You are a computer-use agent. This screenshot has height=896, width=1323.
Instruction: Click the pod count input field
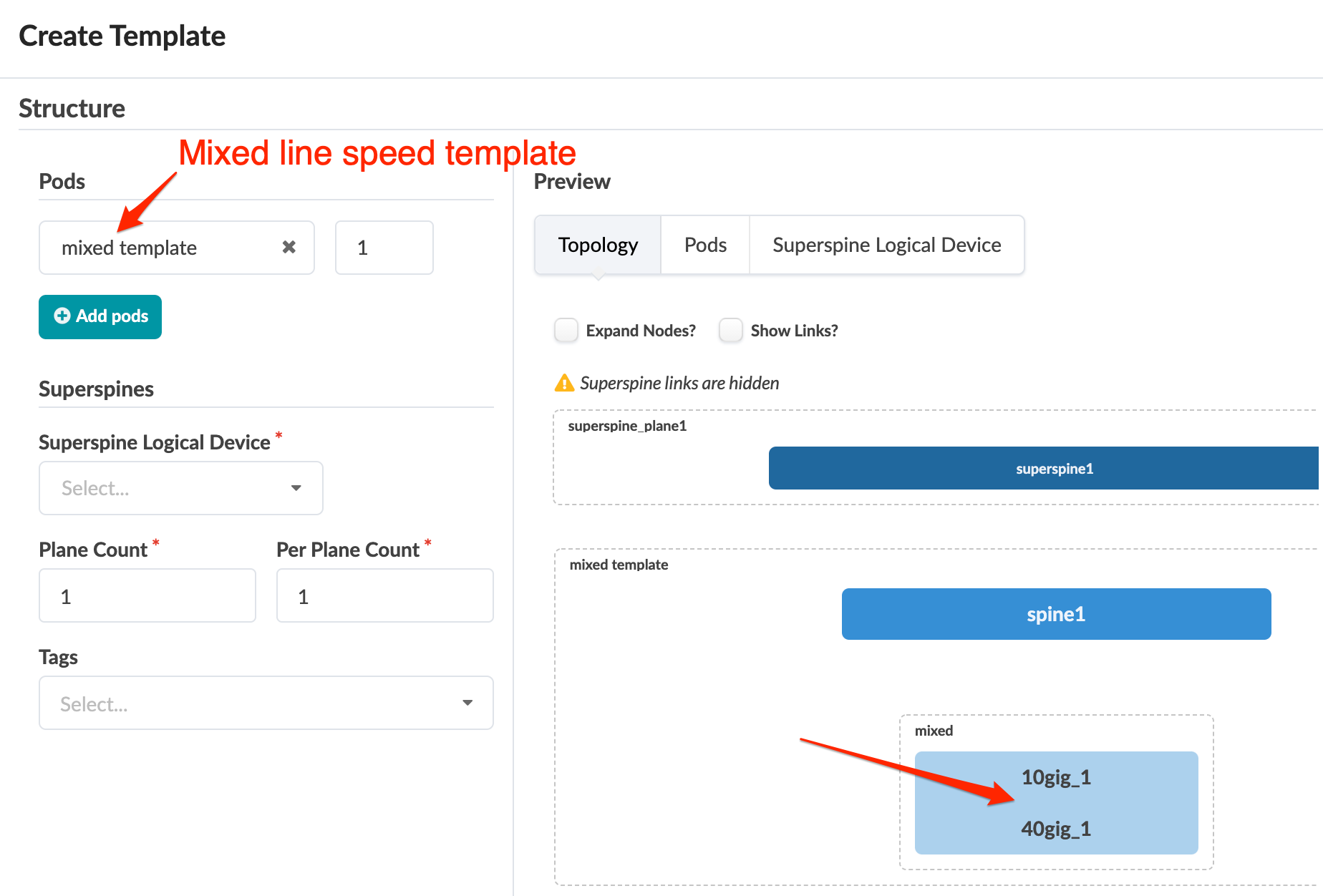pyautogui.click(x=384, y=248)
